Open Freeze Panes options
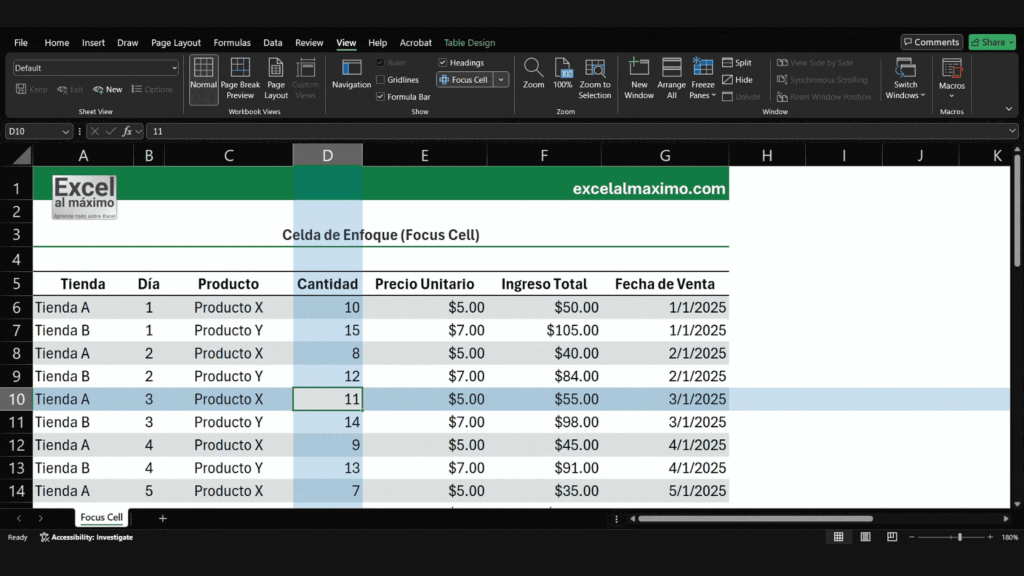The height and width of the screenshot is (576, 1024). point(703,78)
